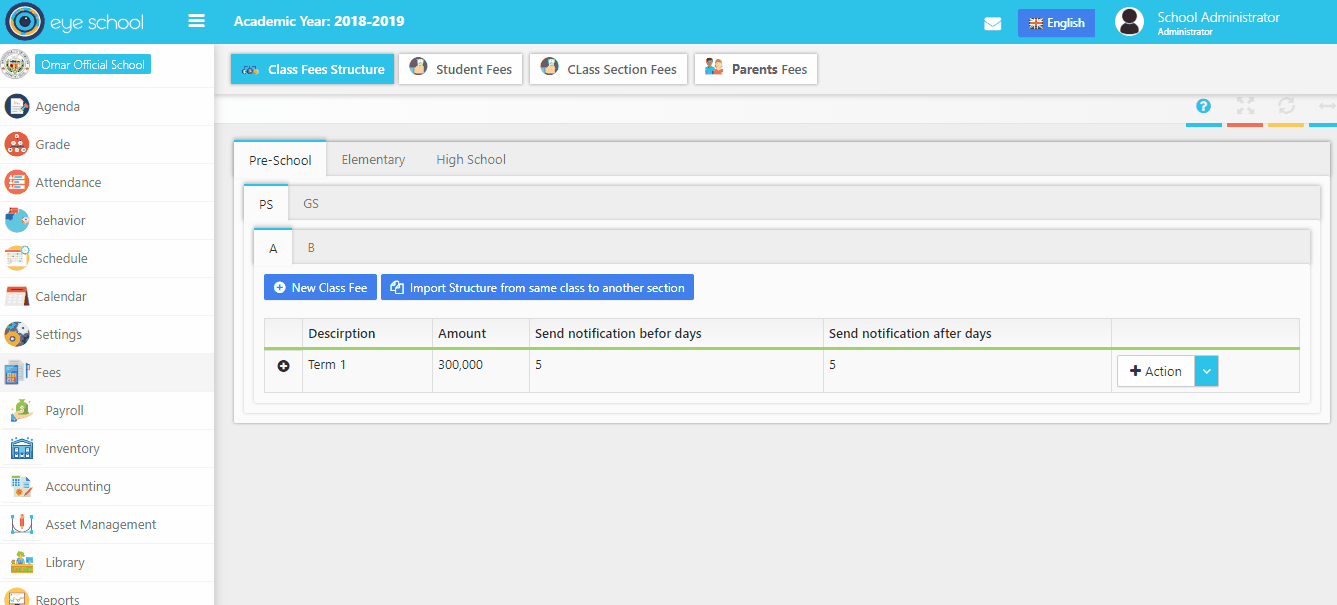Screen dimensions: 1337x605
Task: Click the Term 1 description cell
Action: click(367, 370)
